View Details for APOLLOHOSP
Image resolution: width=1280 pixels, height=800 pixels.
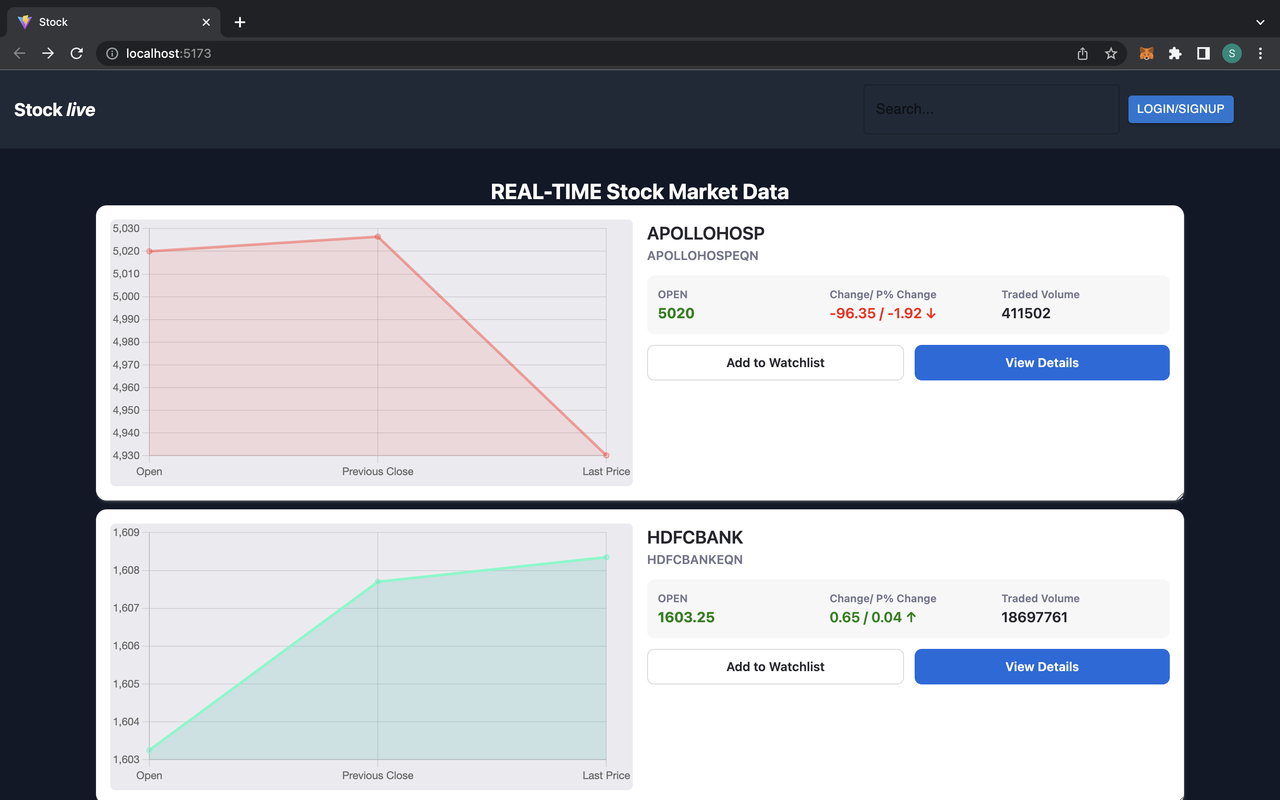[x=1042, y=363]
